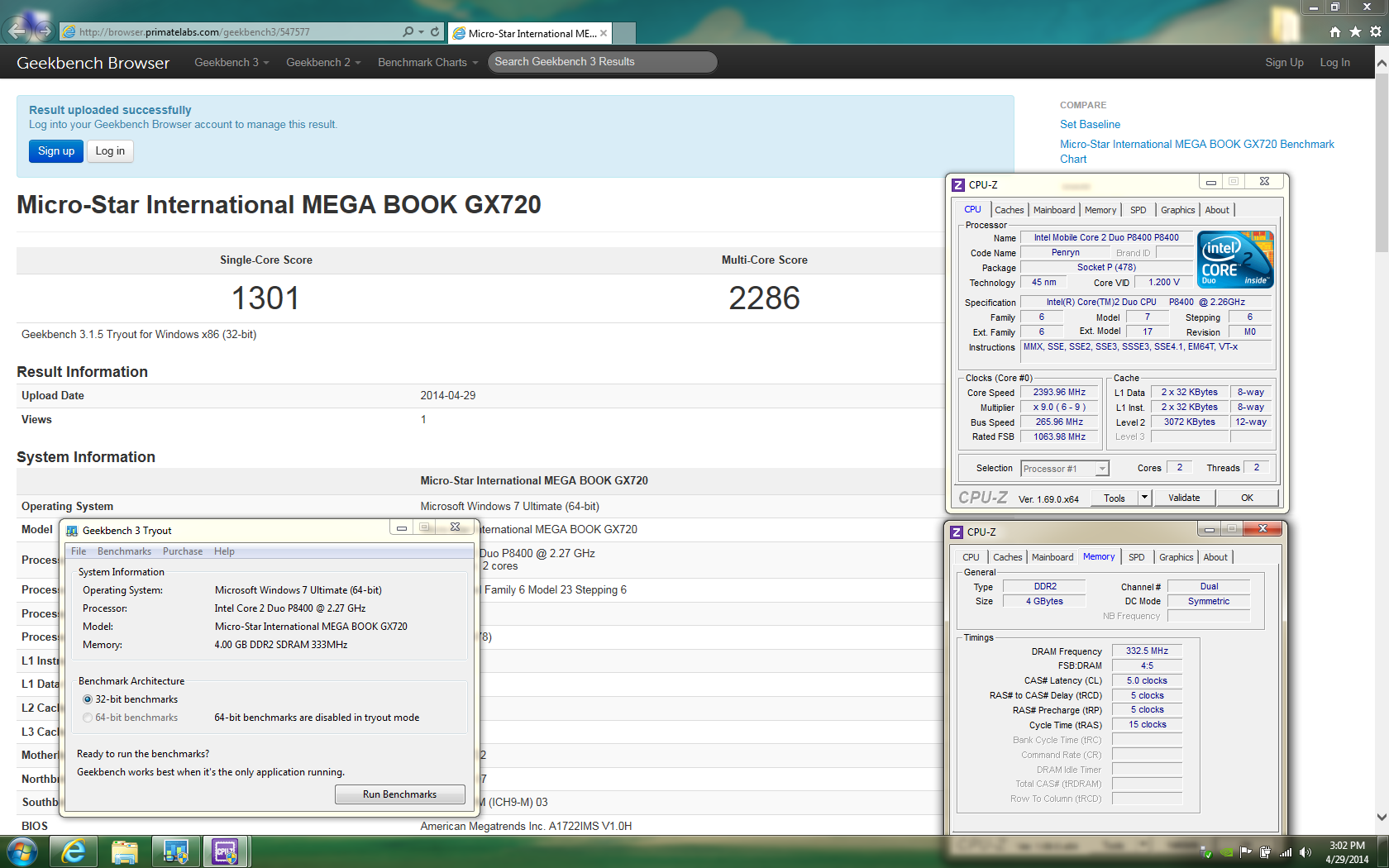
Task: Switch to SPD tab in lower CPU-Z
Action: pyautogui.click(x=1137, y=557)
